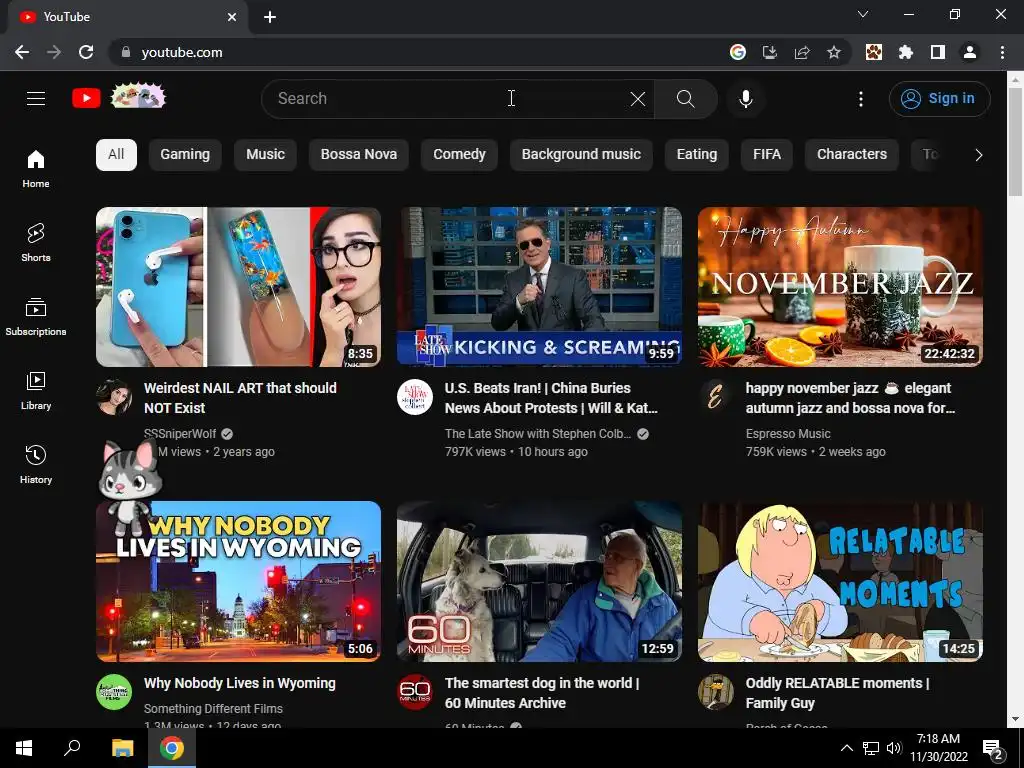Click 'The smartest dog in the world' title
Image resolution: width=1024 pixels, height=768 pixels.
click(542, 693)
